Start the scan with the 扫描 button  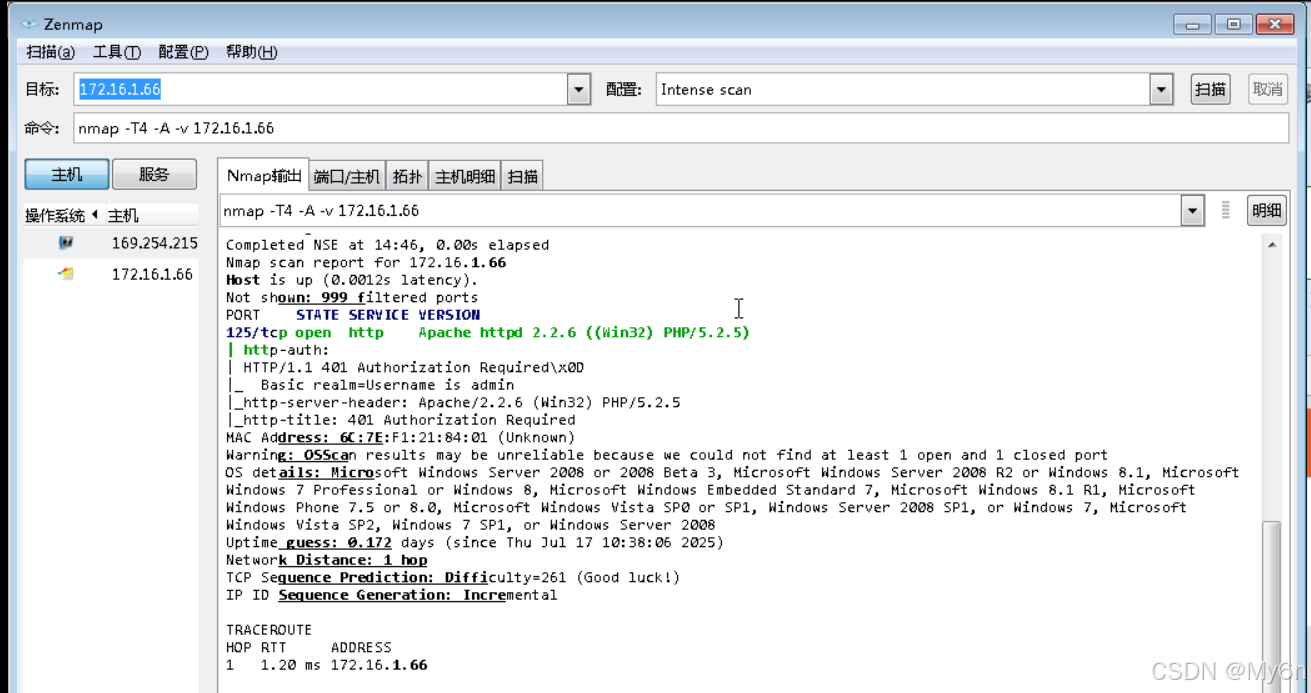[1210, 89]
